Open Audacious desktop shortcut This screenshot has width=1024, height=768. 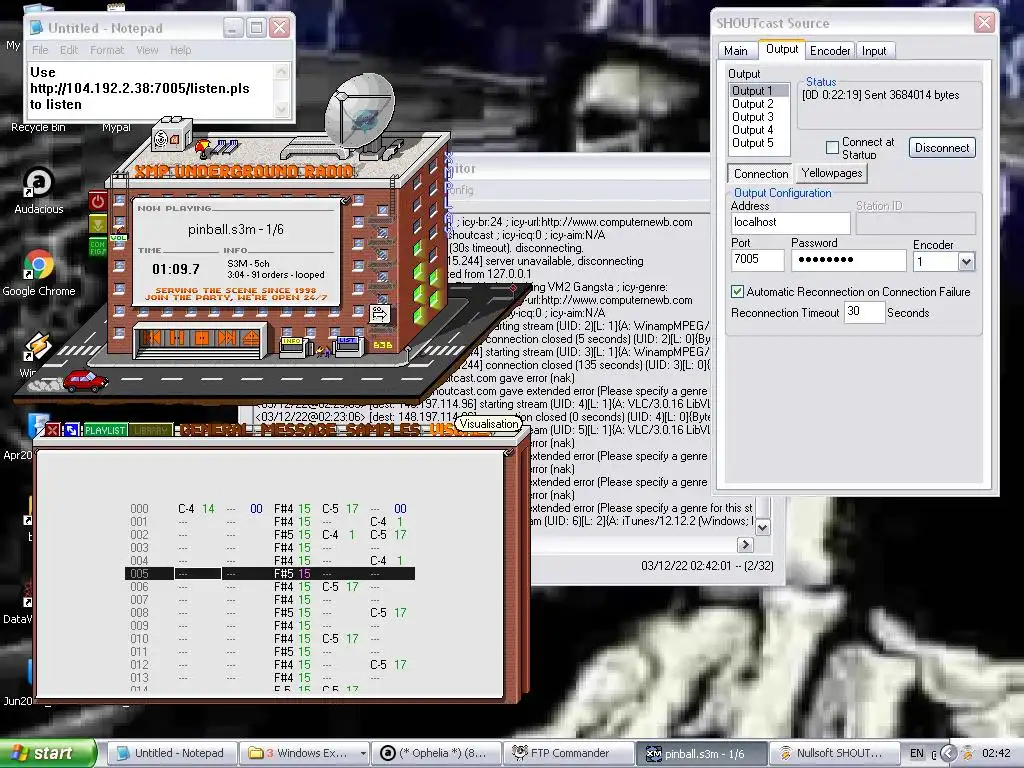(39, 189)
